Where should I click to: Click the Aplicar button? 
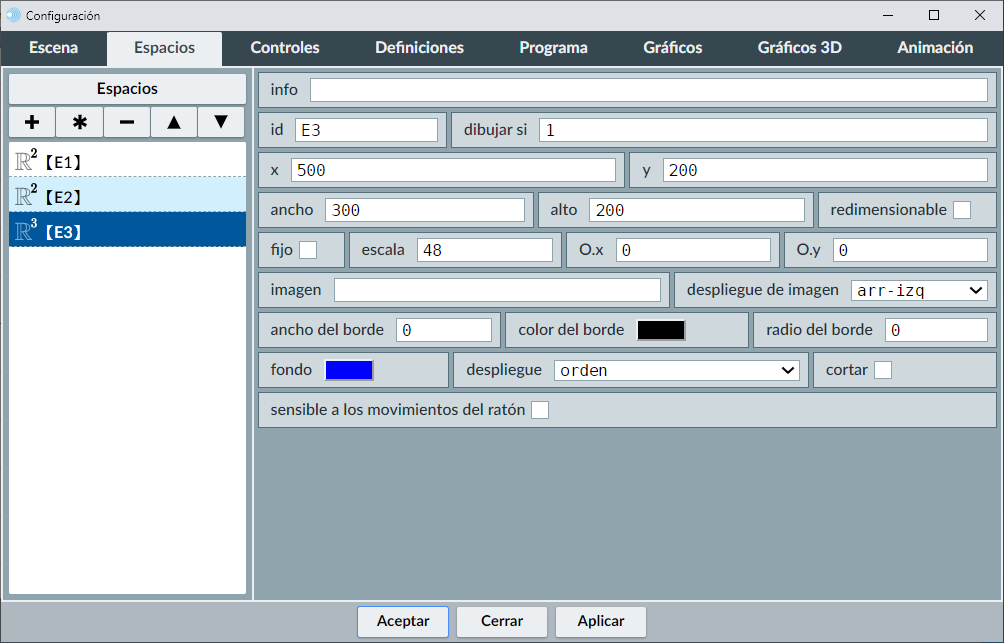click(601, 621)
